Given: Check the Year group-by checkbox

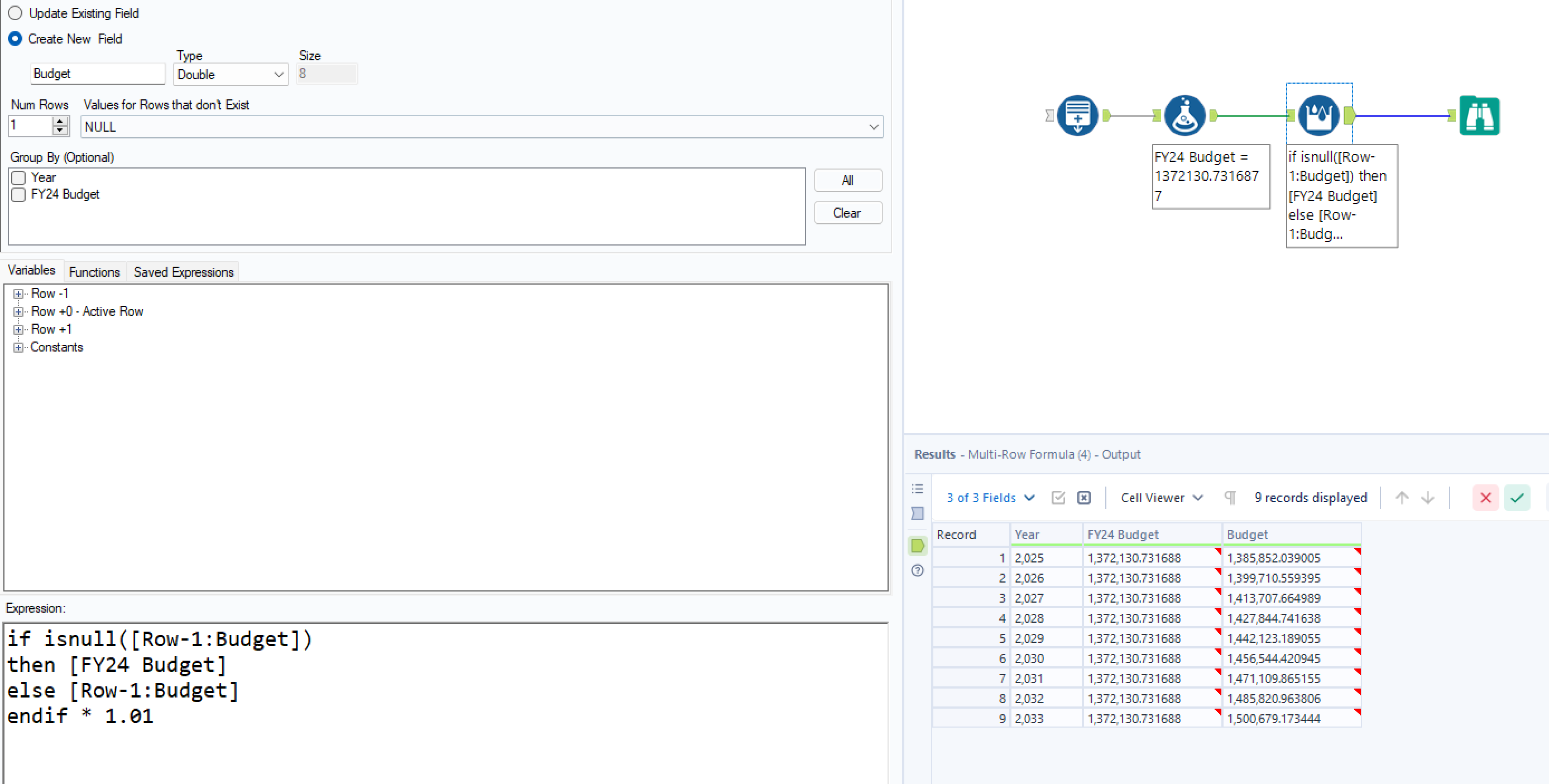Looking at the screenshot, I should (18, 178).
